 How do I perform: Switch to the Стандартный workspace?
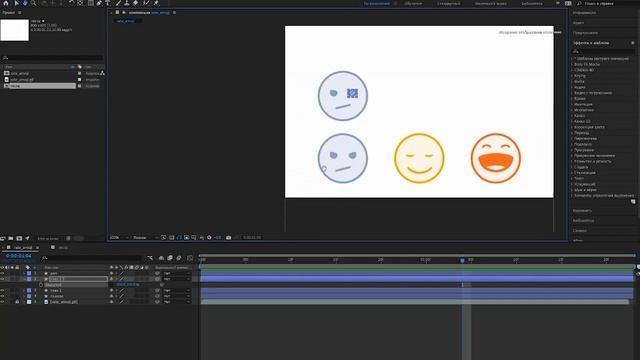tap(449, 4)
